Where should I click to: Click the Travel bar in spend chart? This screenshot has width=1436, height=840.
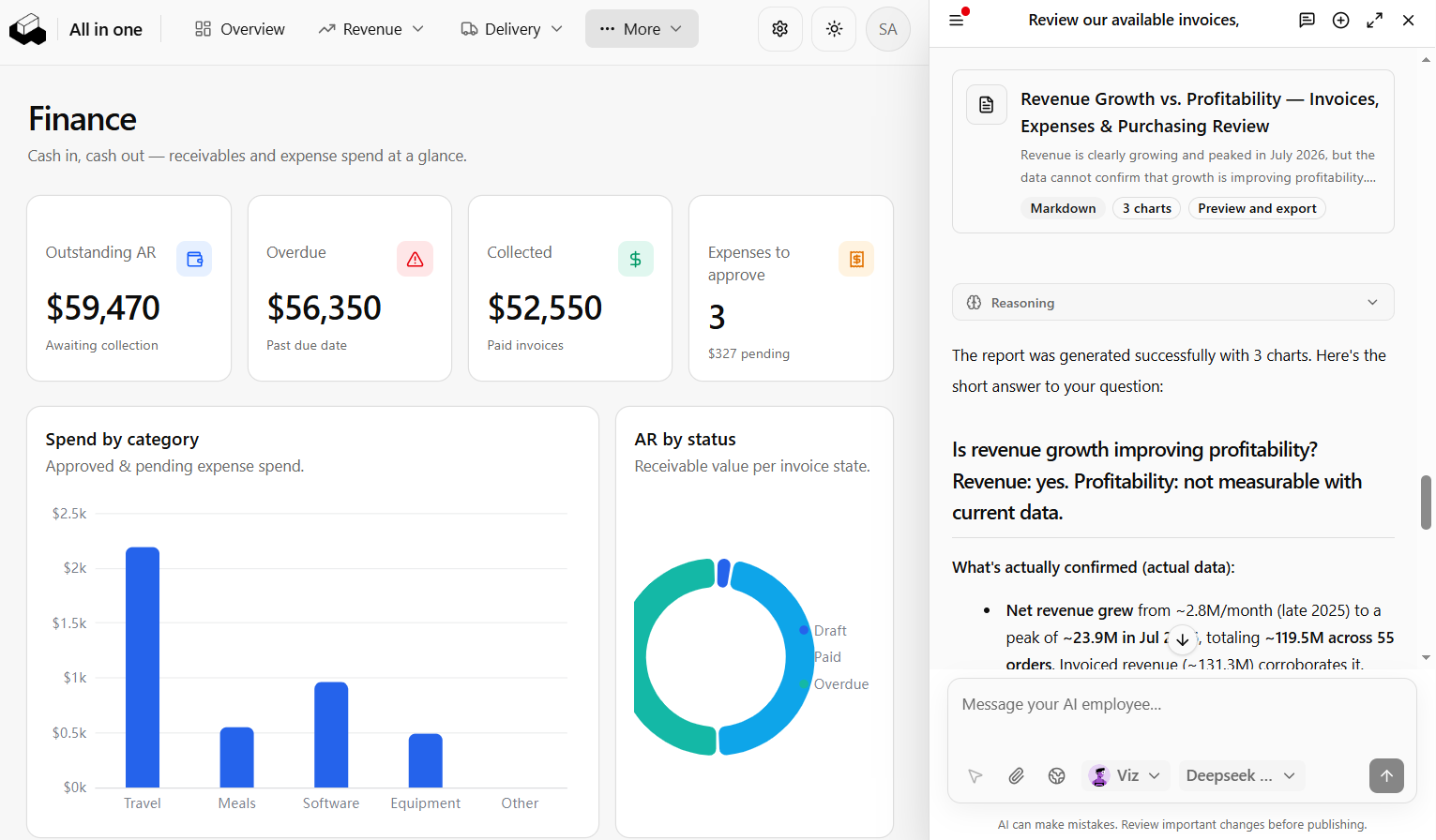pyautogui.click(x=143, y=667)
